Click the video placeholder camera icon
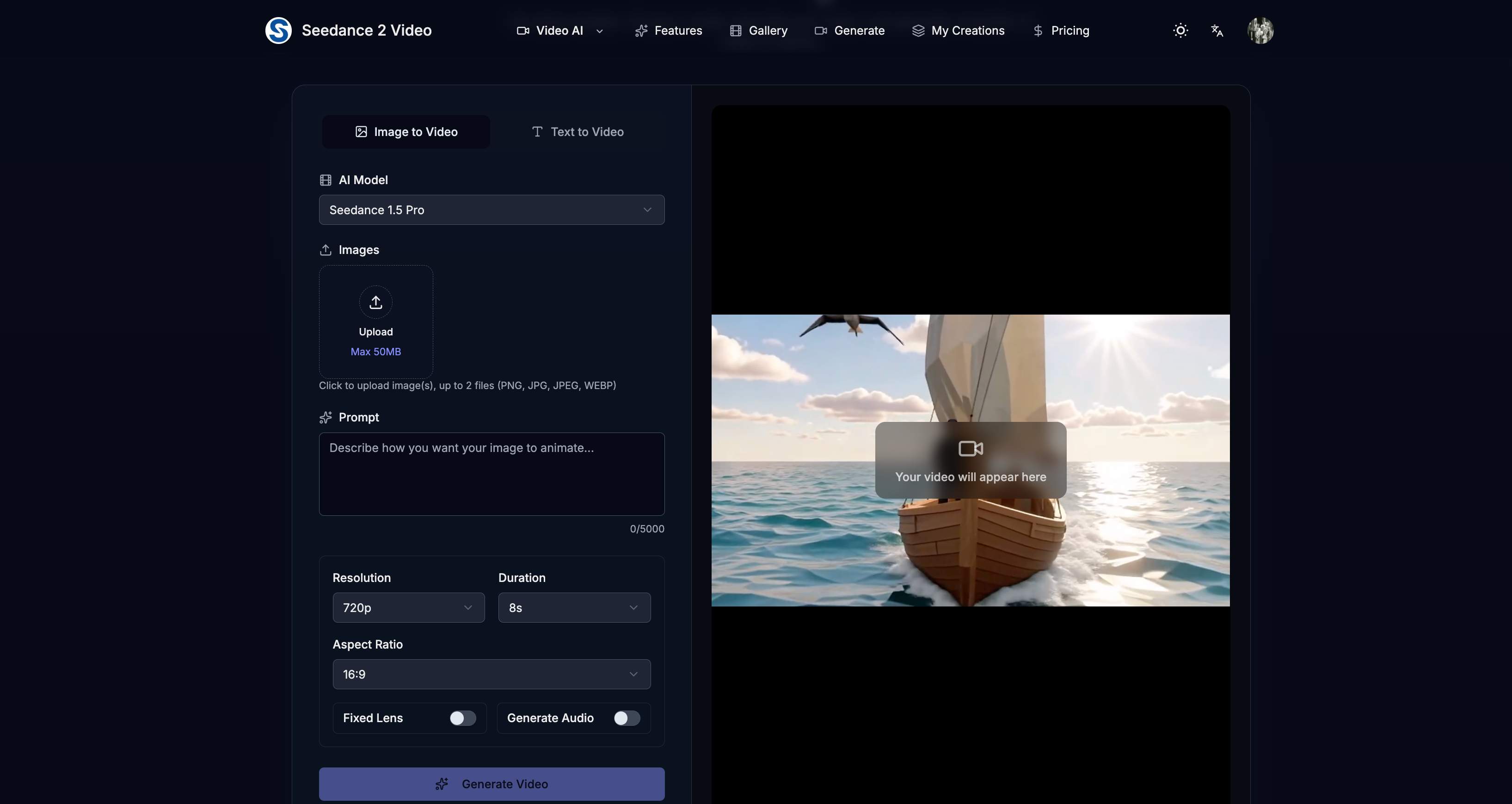The width and height of the screenshot is (1512, 804). point(970,448)
